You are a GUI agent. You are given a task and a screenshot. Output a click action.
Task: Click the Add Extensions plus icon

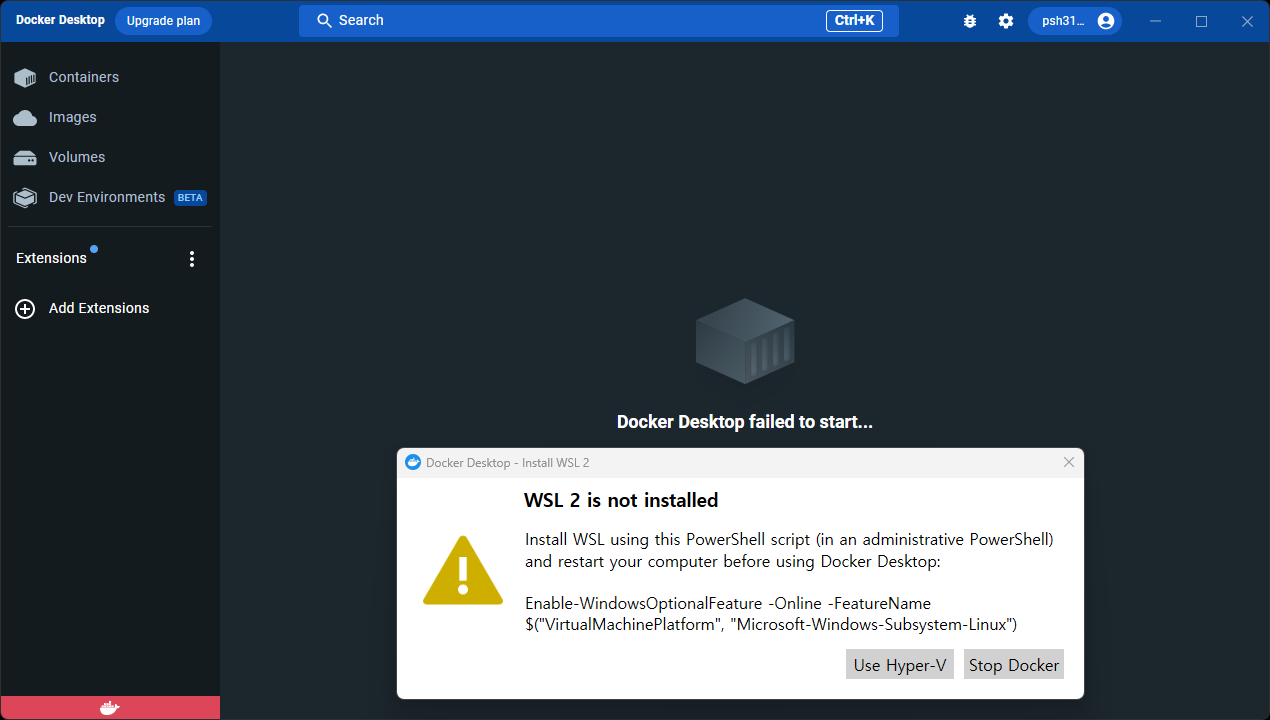25,309
